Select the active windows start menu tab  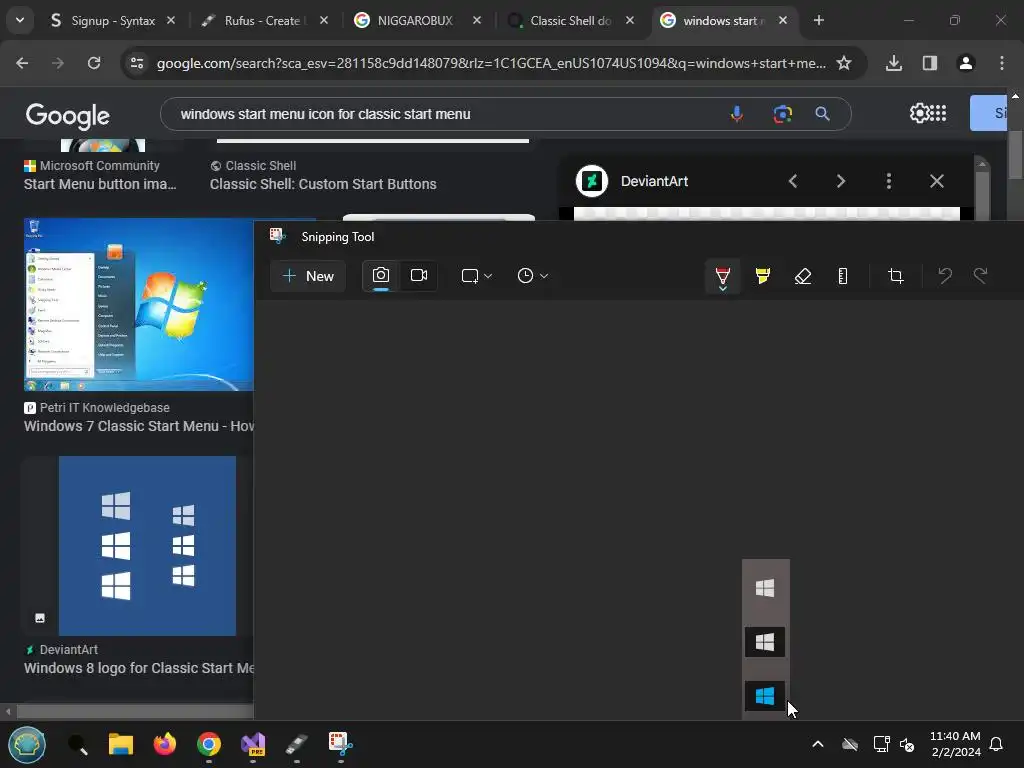click(x=724, y=21)
